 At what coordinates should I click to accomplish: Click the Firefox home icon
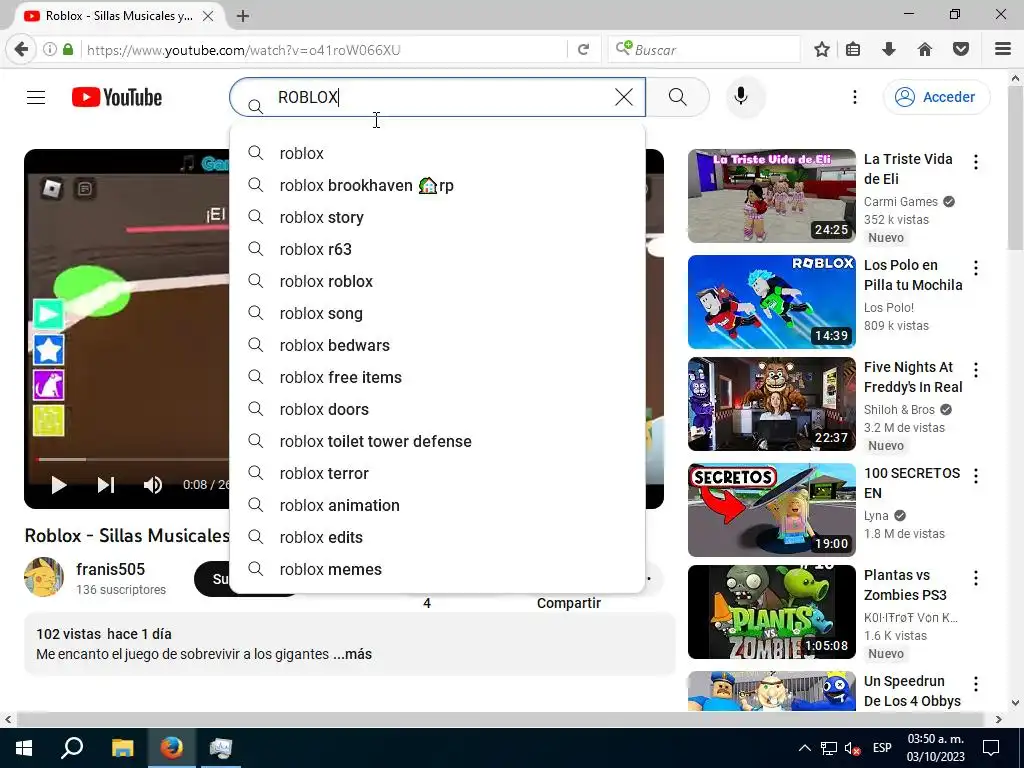pos(925,50)
